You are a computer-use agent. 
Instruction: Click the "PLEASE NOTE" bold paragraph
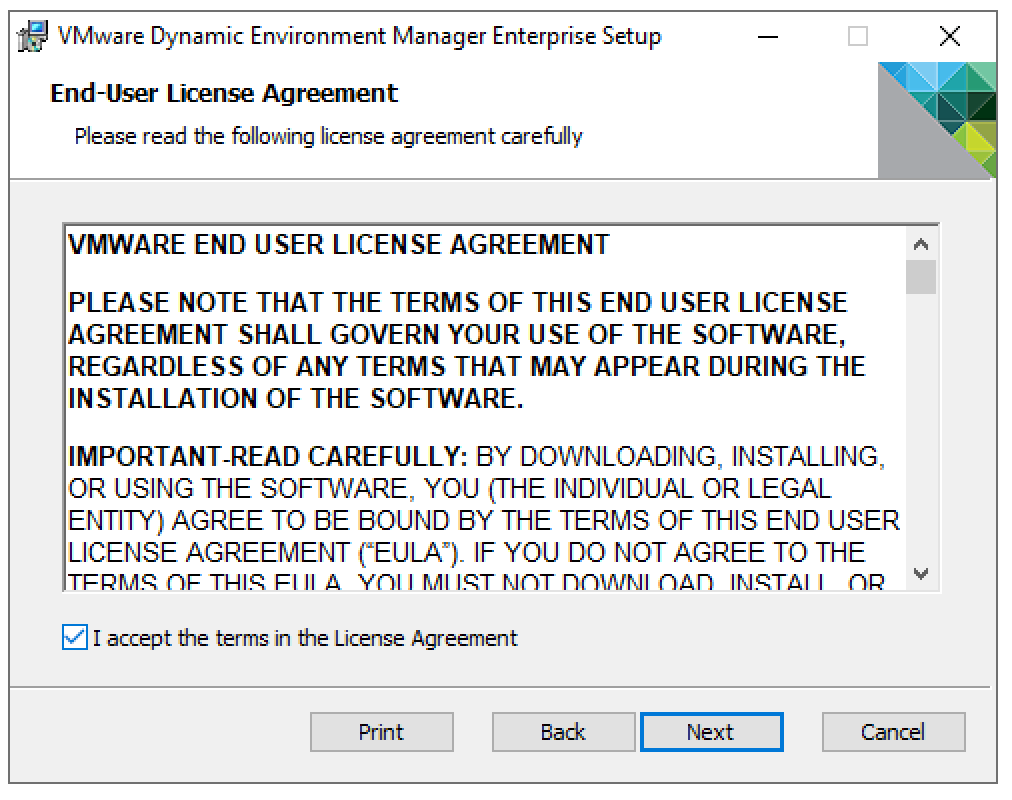pos(460,350)
